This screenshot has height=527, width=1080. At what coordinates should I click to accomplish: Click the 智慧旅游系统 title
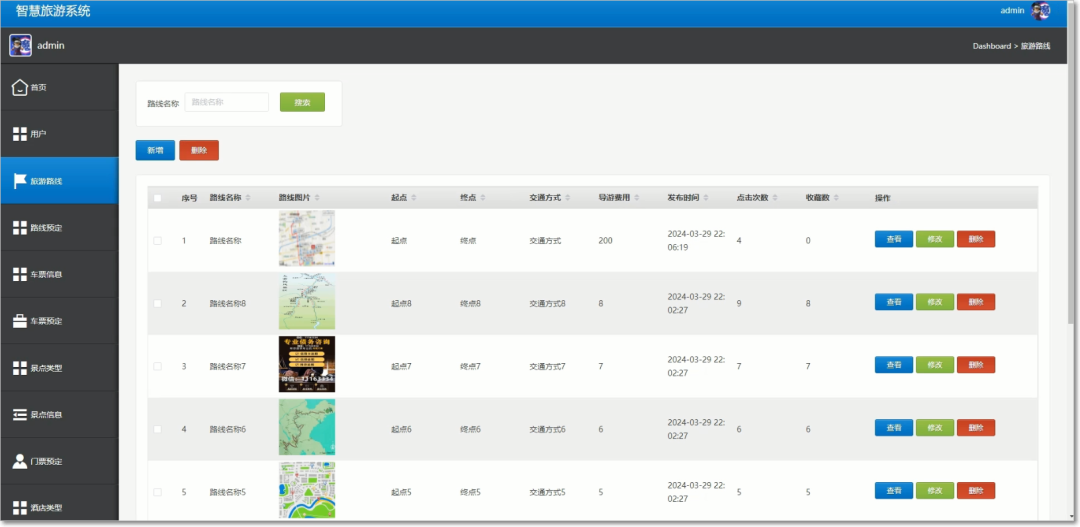(x=53, y=12)
